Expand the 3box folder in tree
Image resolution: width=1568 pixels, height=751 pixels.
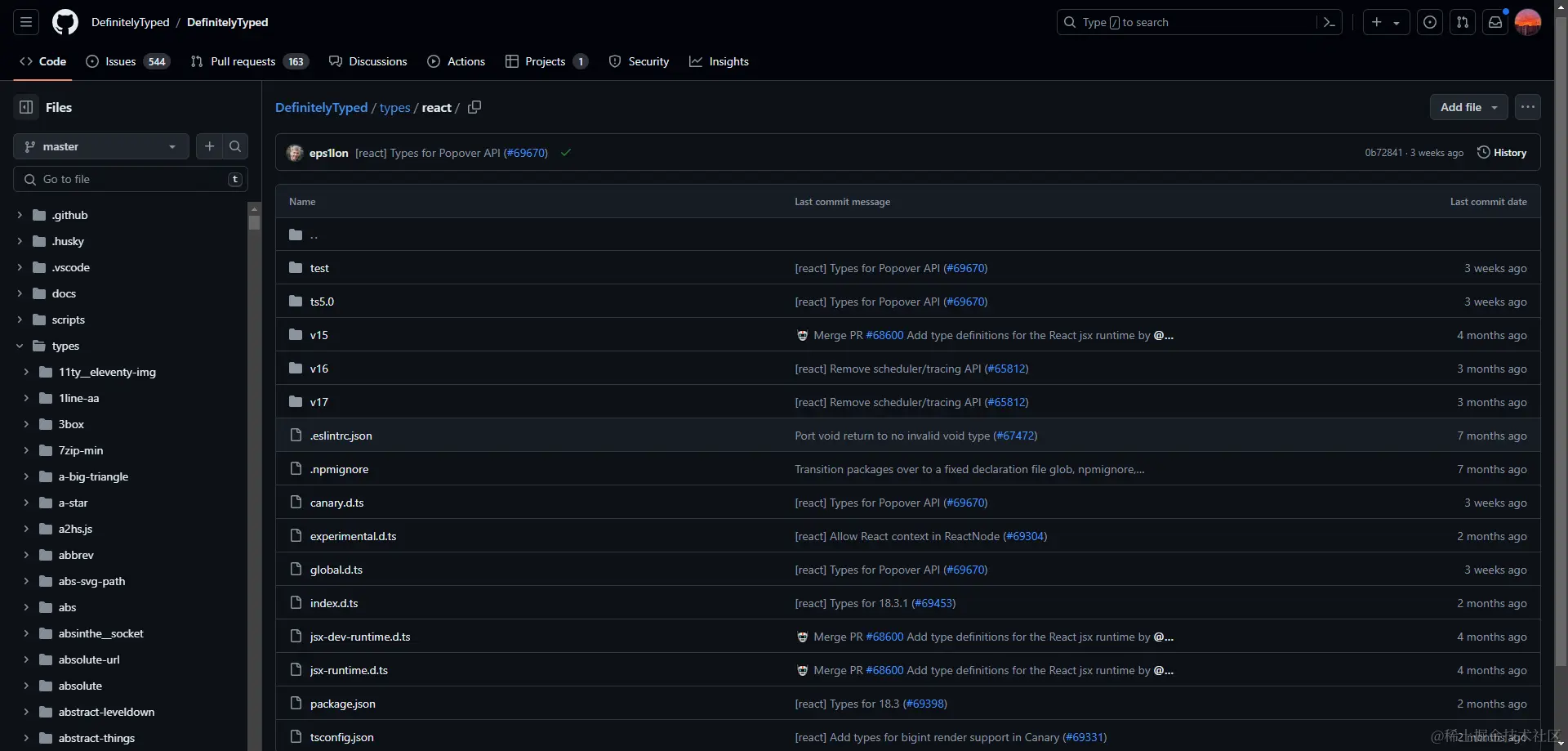click(x=26, y=424)
